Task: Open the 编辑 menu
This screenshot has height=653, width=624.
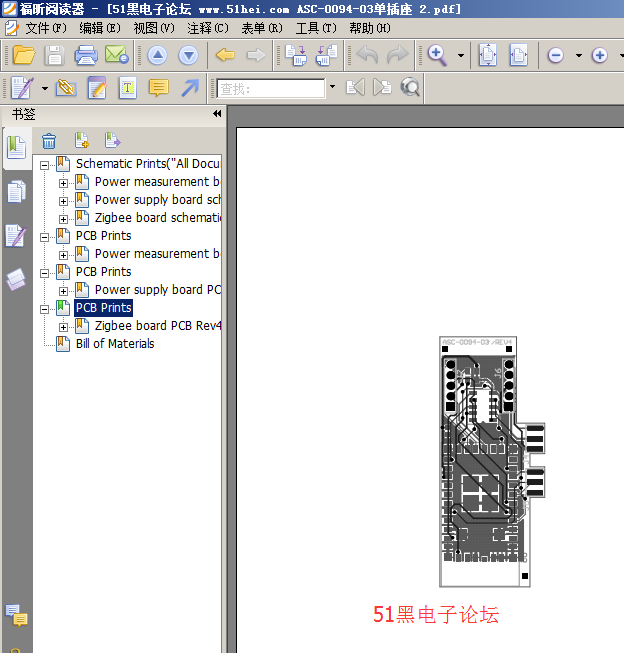Action: tap(100, 28)
